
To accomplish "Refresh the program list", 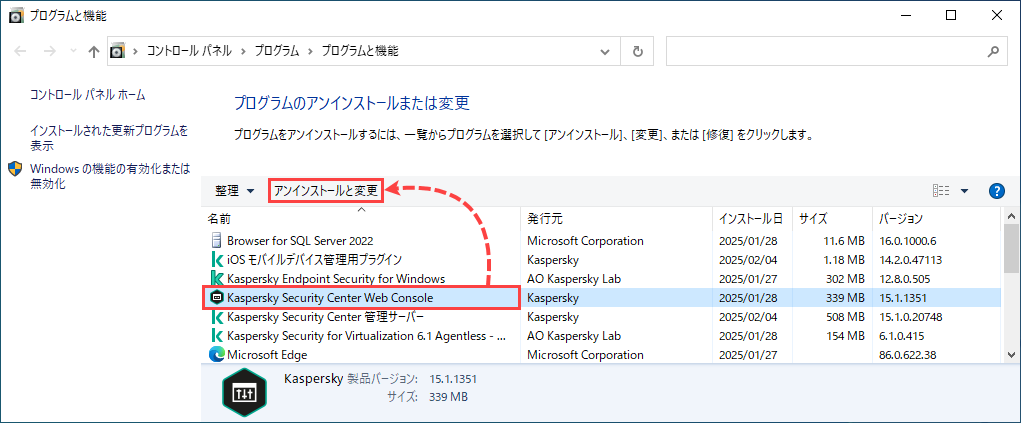I will [638, 51].
